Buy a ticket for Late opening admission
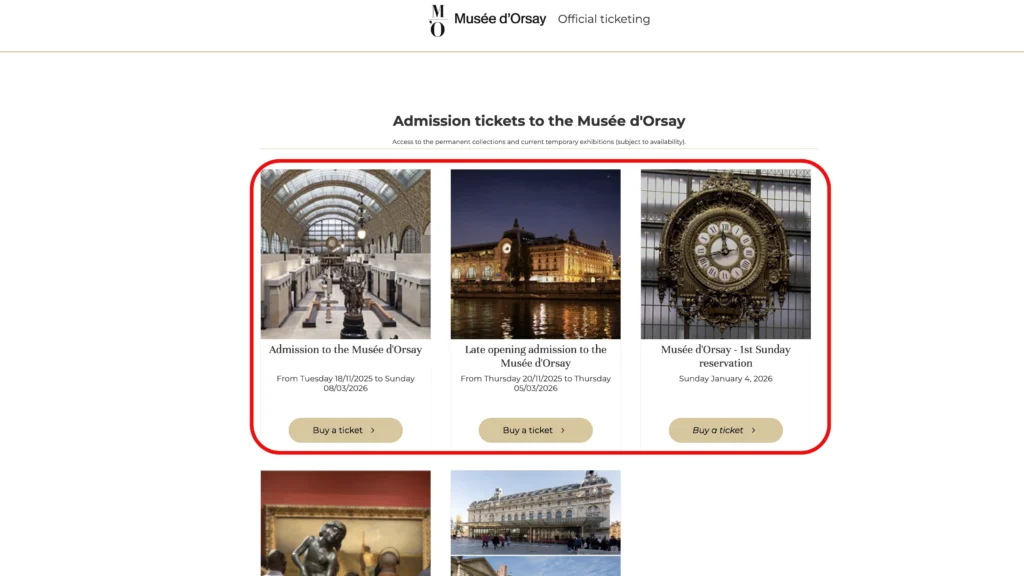Image resolution: width=1024 pixels, height=576 pixels. (535, 430)
